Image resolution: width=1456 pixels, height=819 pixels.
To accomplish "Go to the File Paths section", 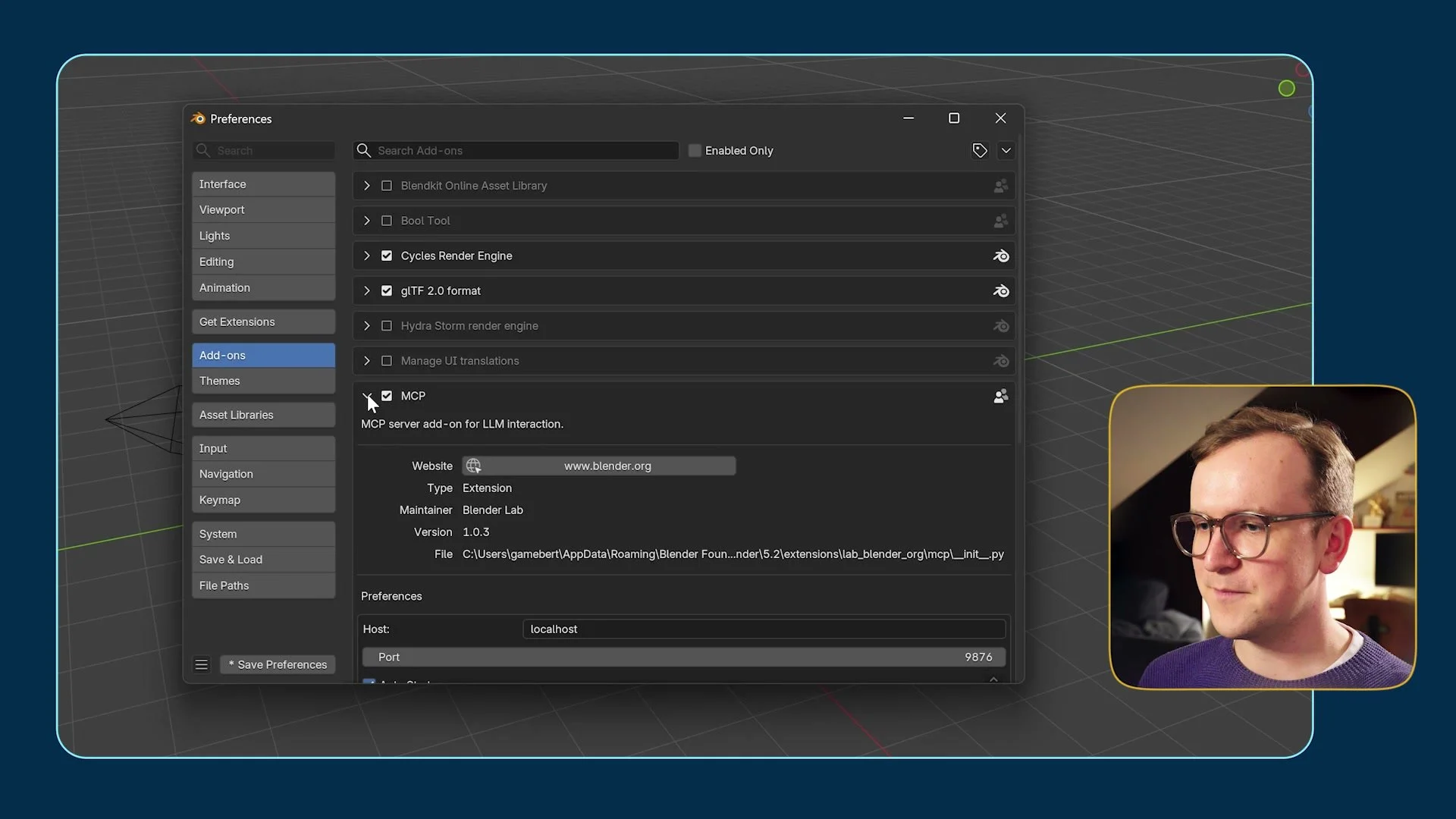I will click(x=263, y=585).
